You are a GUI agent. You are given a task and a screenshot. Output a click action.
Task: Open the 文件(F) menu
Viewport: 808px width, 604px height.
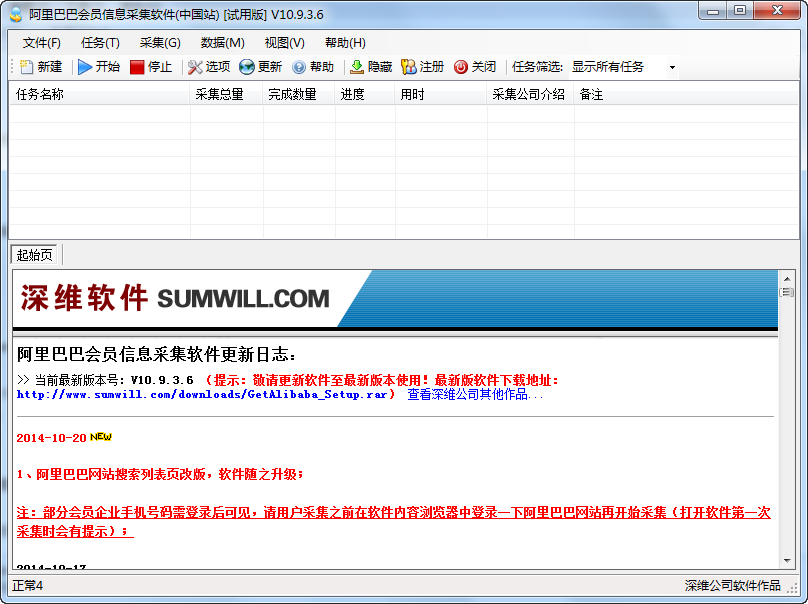42,43
